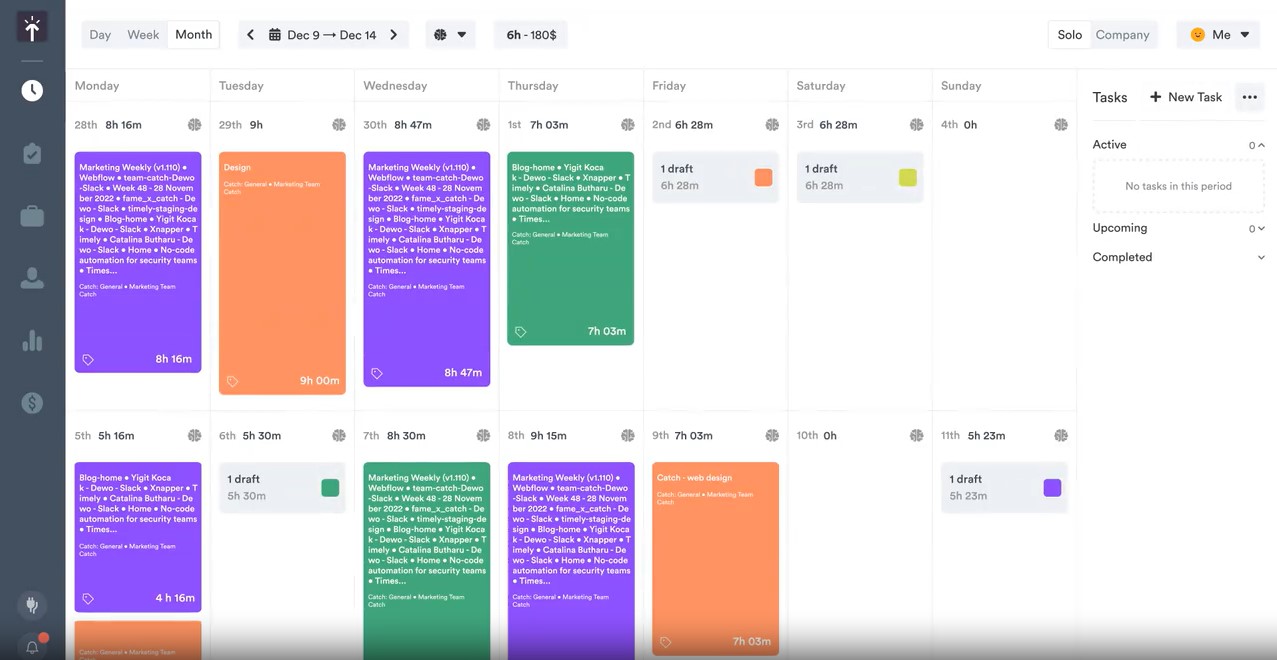Collapse the Active tasks section
Viewport: 1277px width, 660px height.
1259,145
